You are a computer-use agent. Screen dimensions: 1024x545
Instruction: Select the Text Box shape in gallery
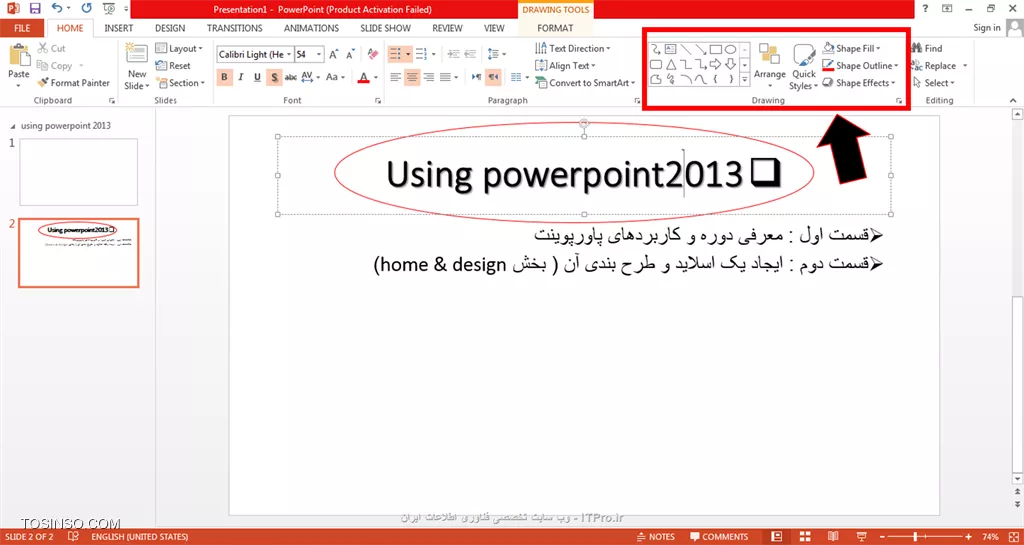670,49
